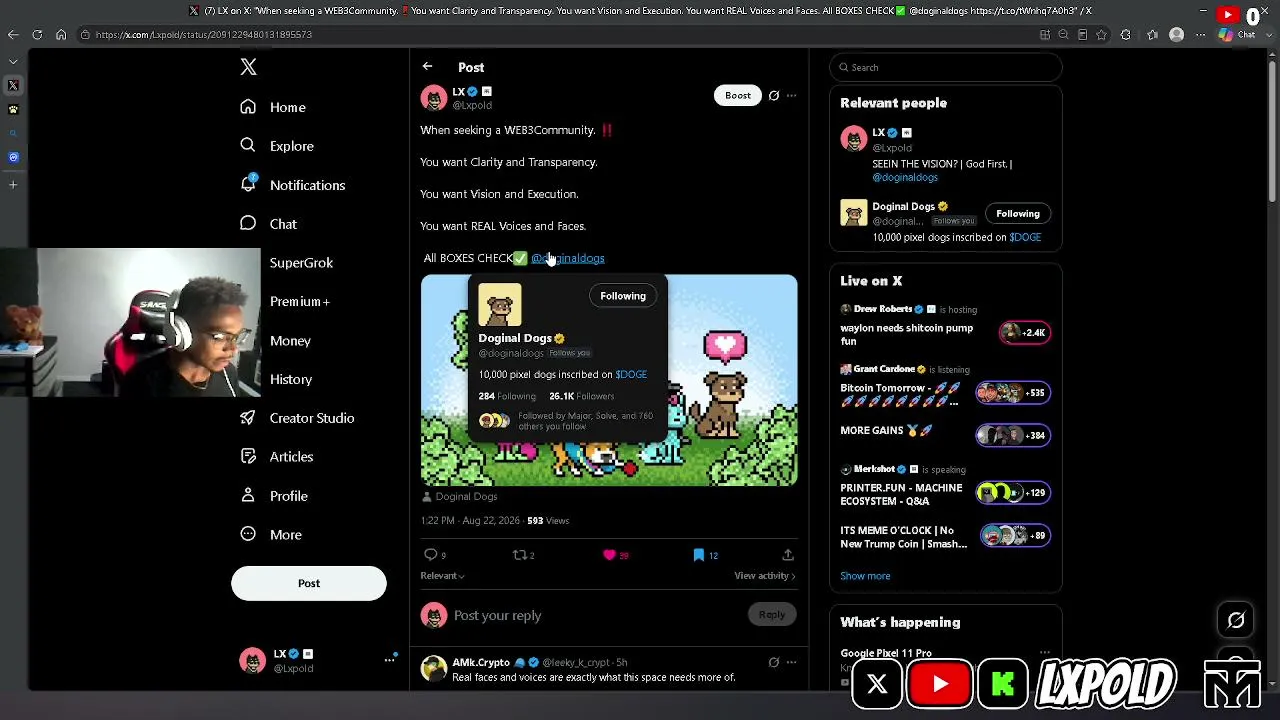Click the Search input field
1280x720 pixels.
[946, 68]
